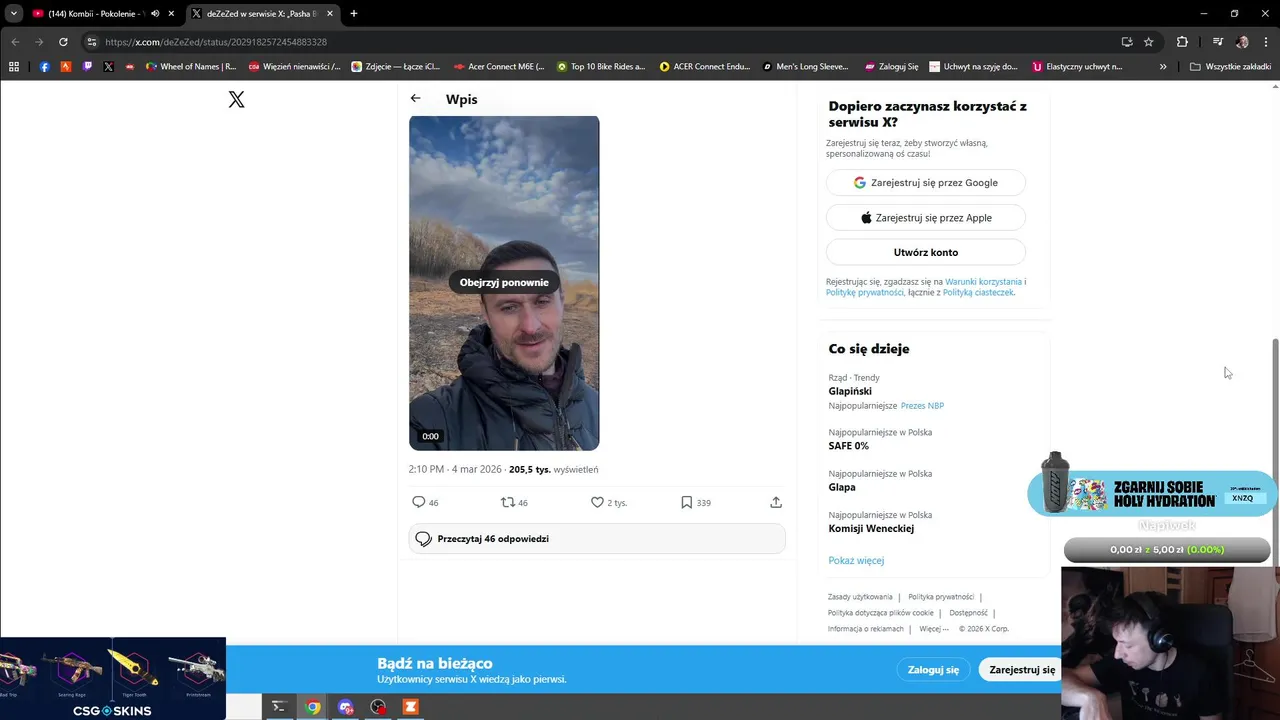The width and height of the screenshot is (1280, 720).
Task: Open the Discord taskbar icon
Action: (346, 707)
